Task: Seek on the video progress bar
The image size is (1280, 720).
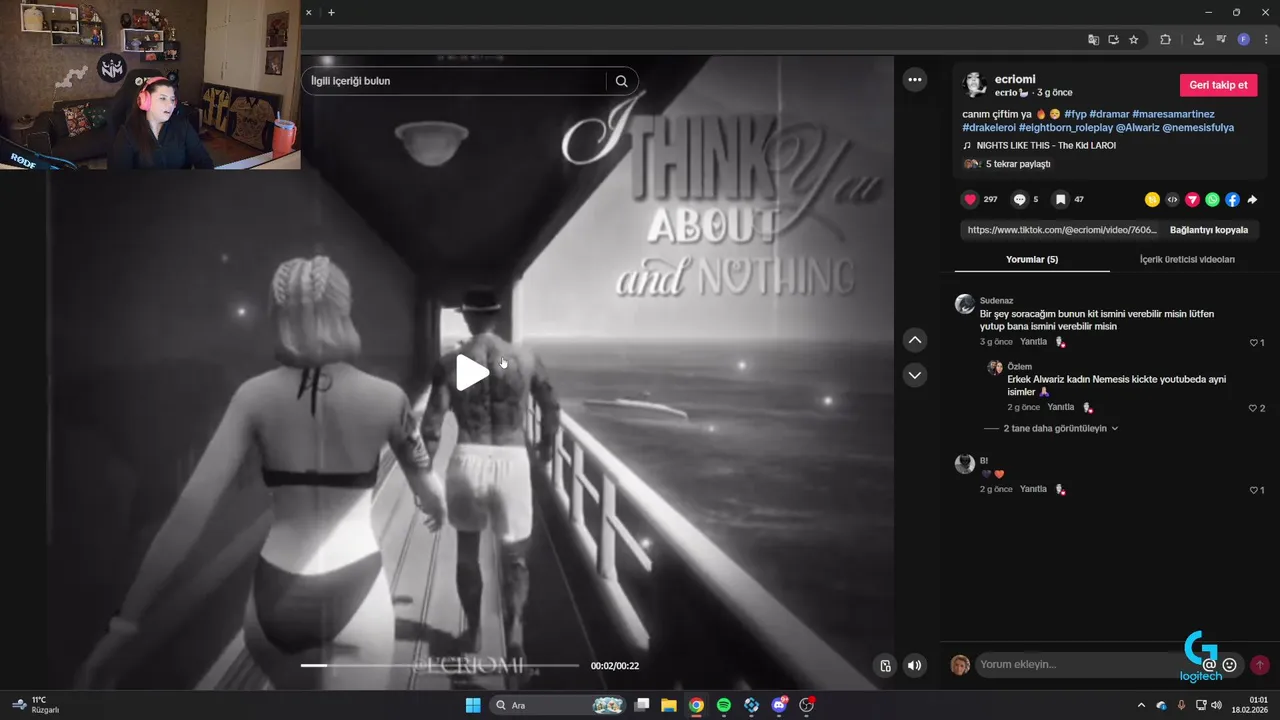Action: (440, 665)
